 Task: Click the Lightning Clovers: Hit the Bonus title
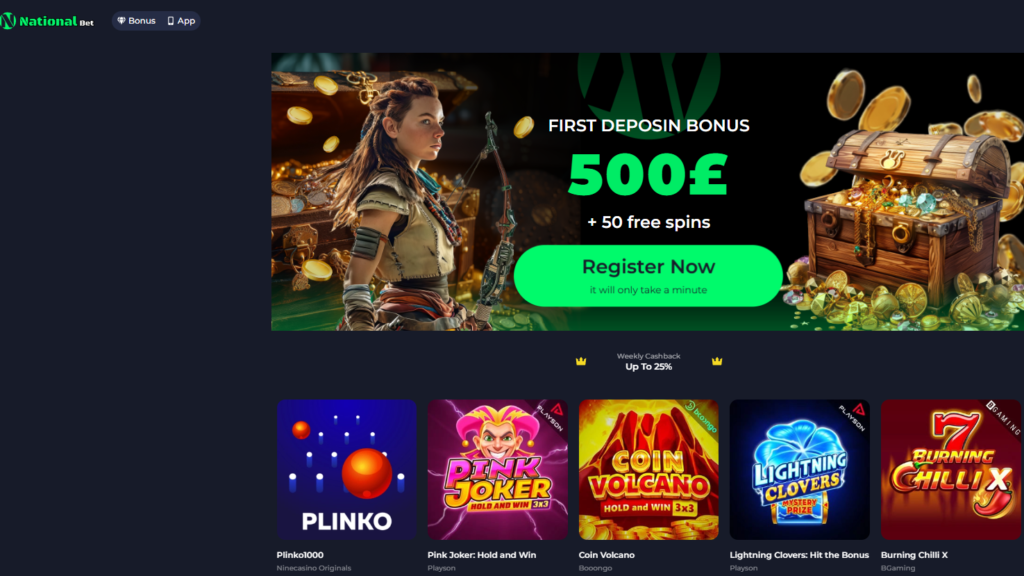coord(799,555)
